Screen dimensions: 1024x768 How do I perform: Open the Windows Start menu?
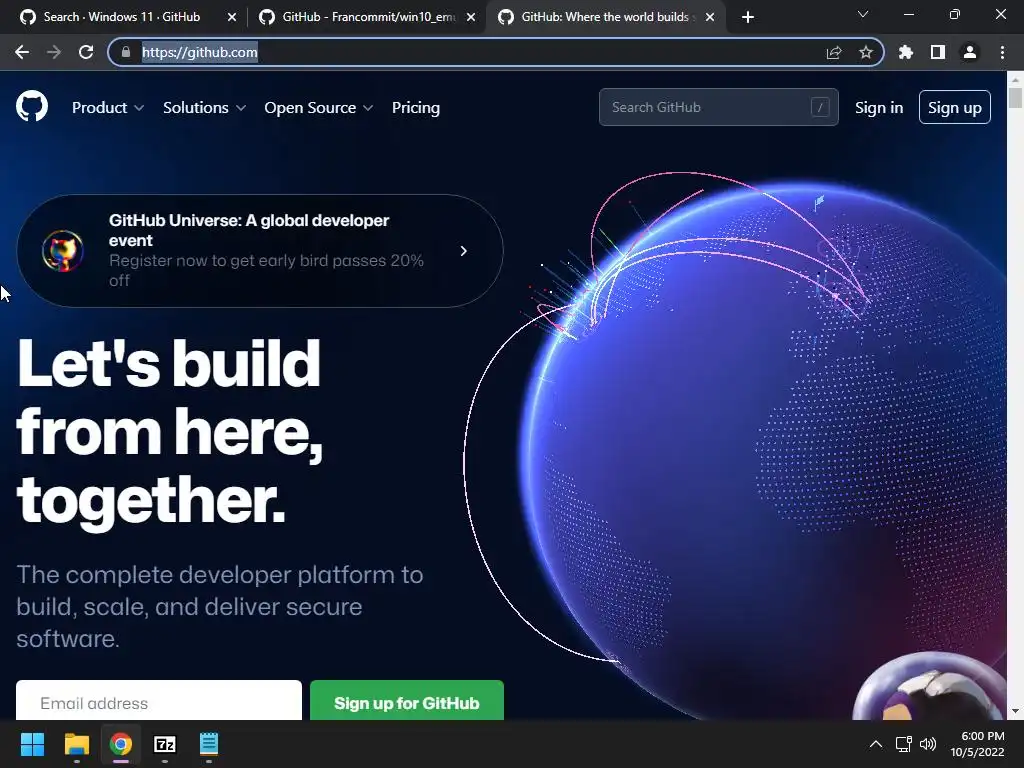tap(32, 744)
